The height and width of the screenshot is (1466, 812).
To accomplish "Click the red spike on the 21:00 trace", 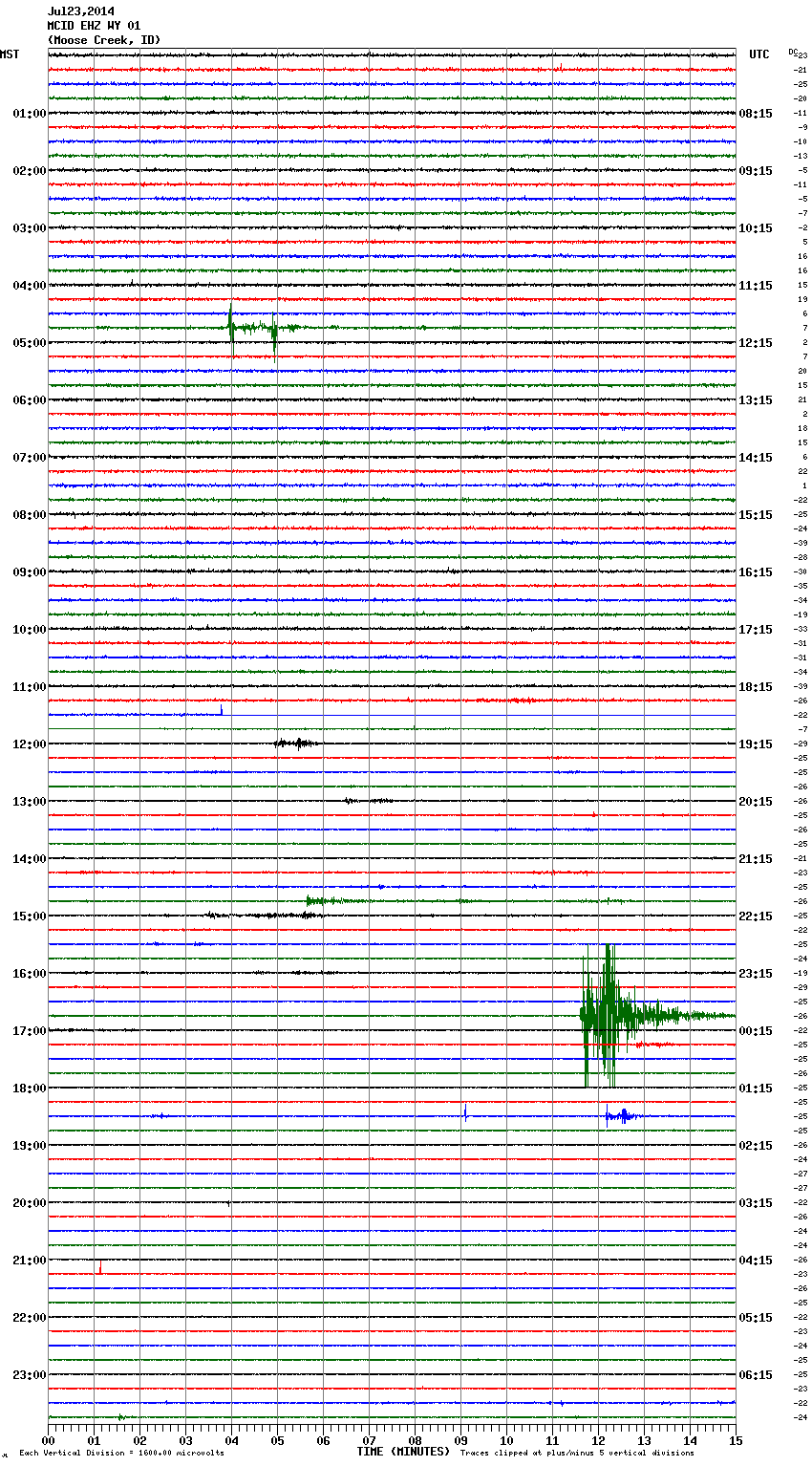I will [x=99, y=1267].
